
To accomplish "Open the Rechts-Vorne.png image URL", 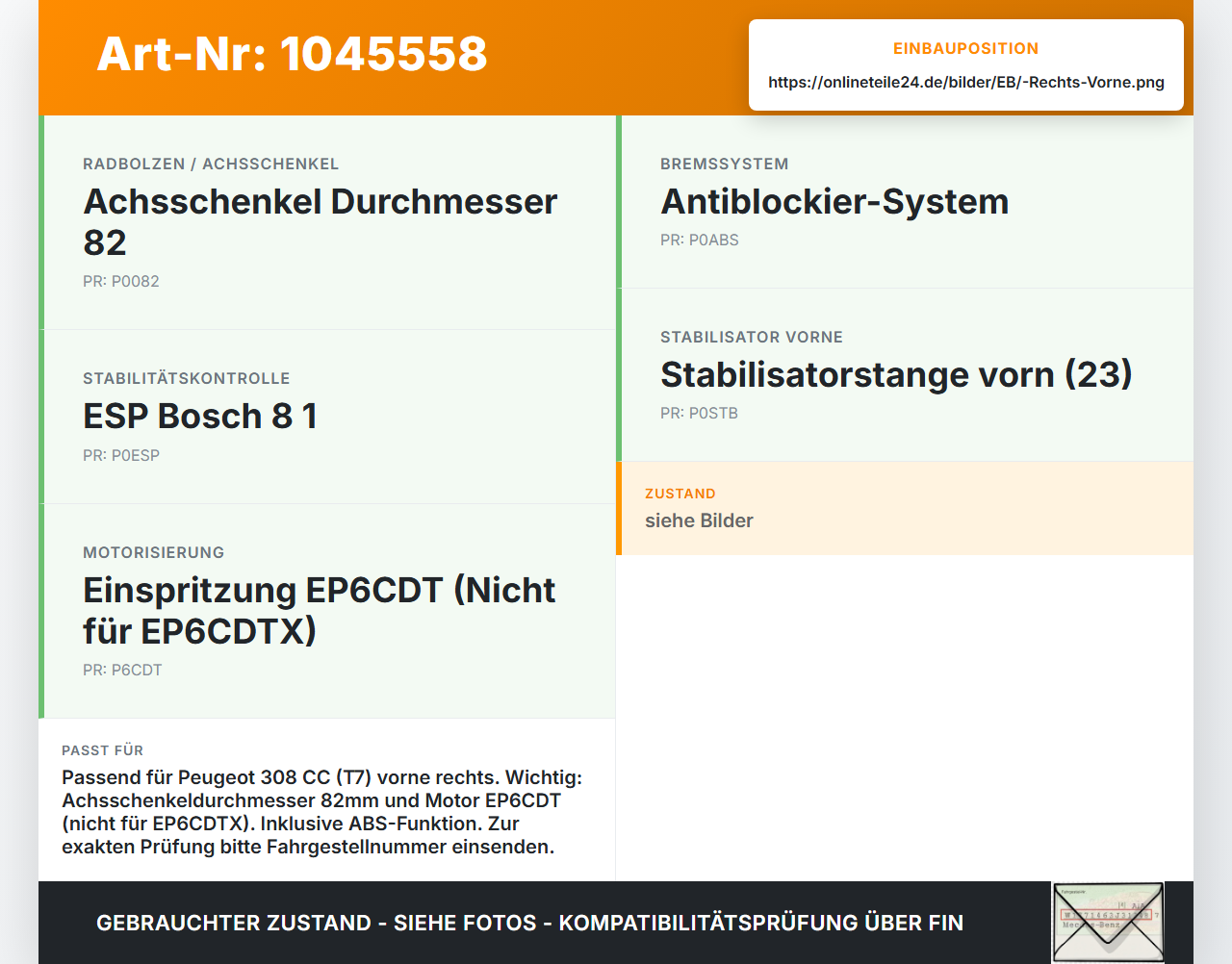I will (966, 83).
